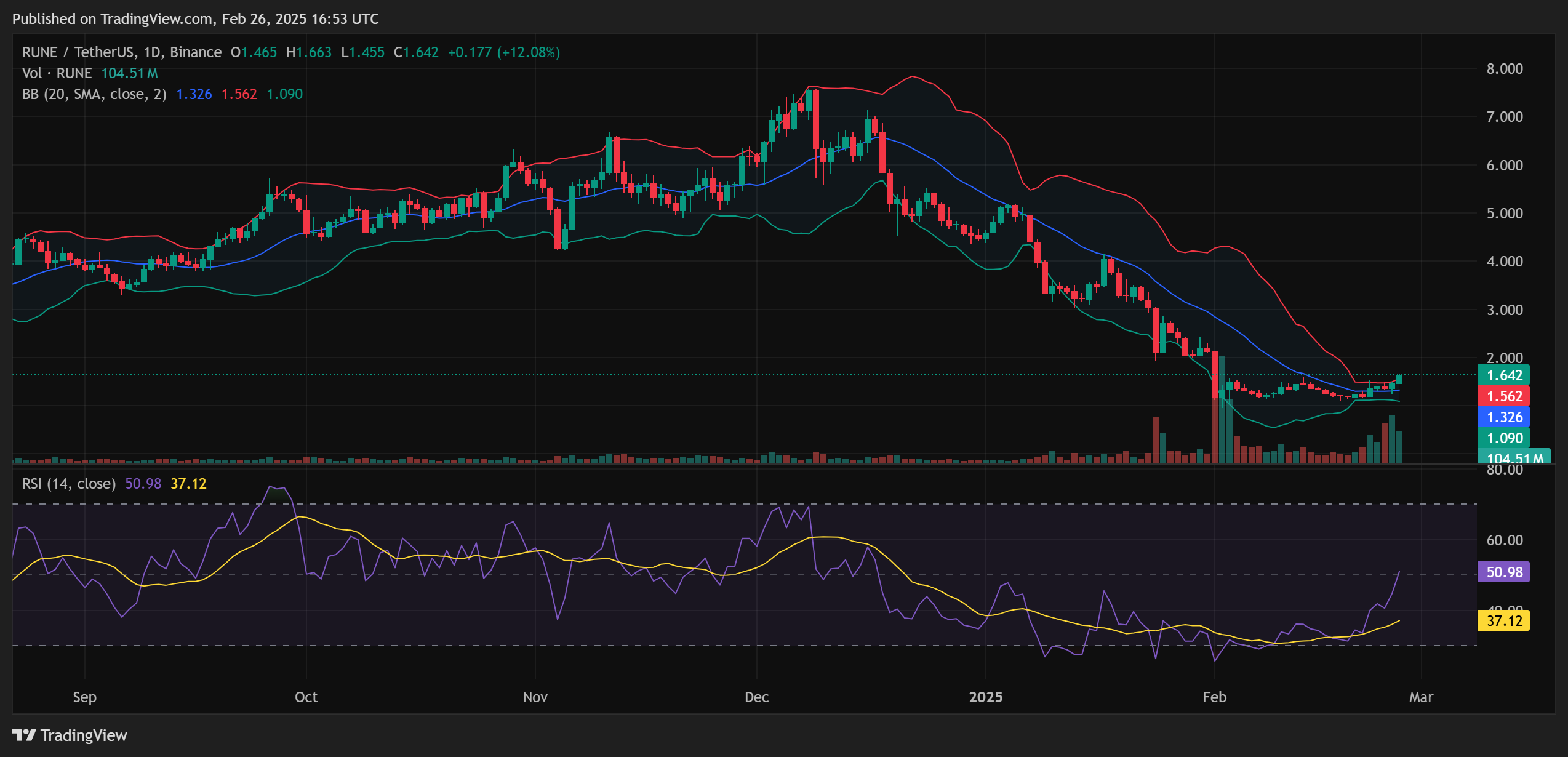Image resolution: width=1568 pixels, height=757 pixels.
Task: Click the Feb label on time axis
Action: coord(1215,697)
